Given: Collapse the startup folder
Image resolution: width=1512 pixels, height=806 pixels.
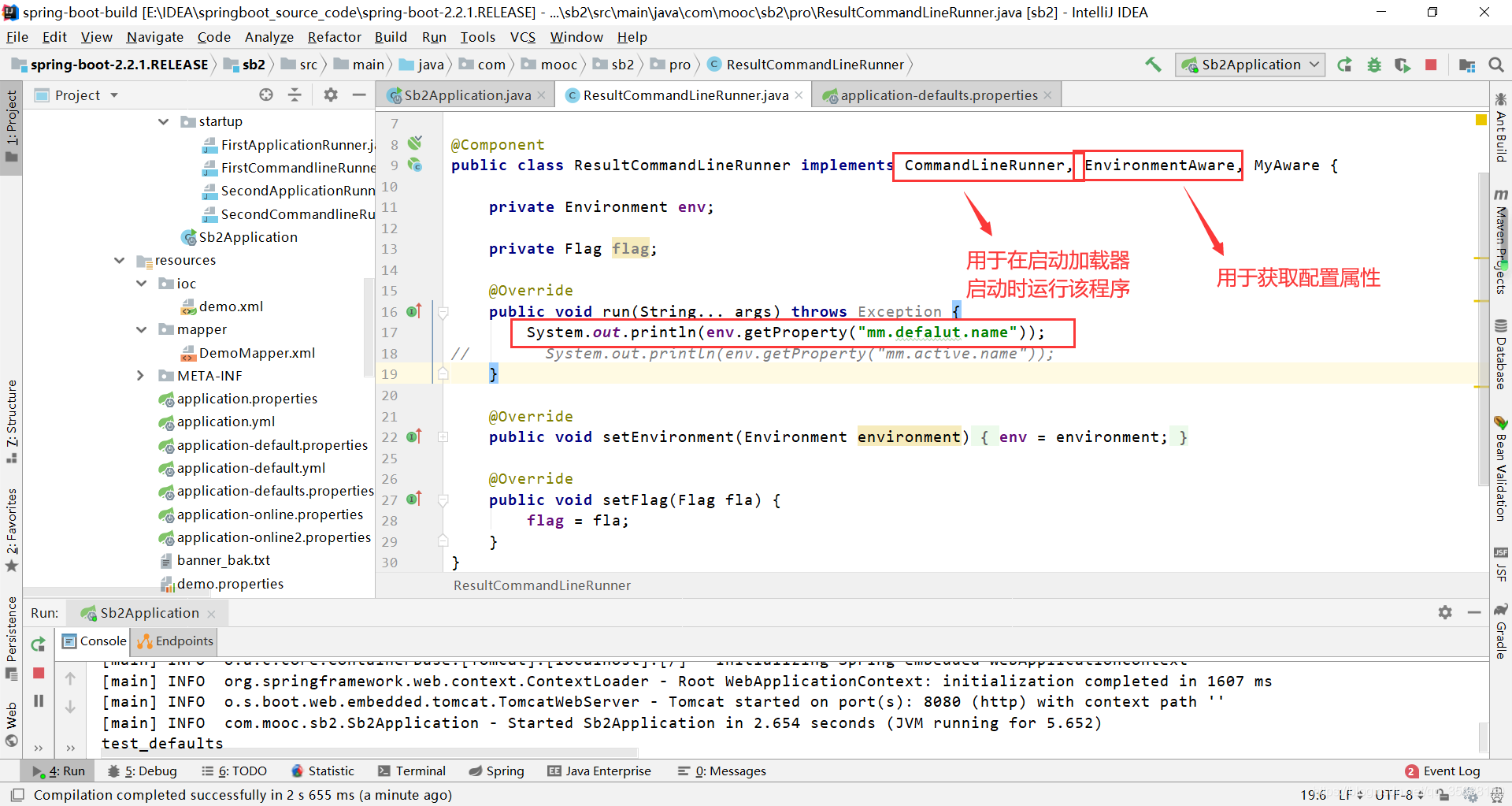Looking at the screenshot, I should point(164,121).
